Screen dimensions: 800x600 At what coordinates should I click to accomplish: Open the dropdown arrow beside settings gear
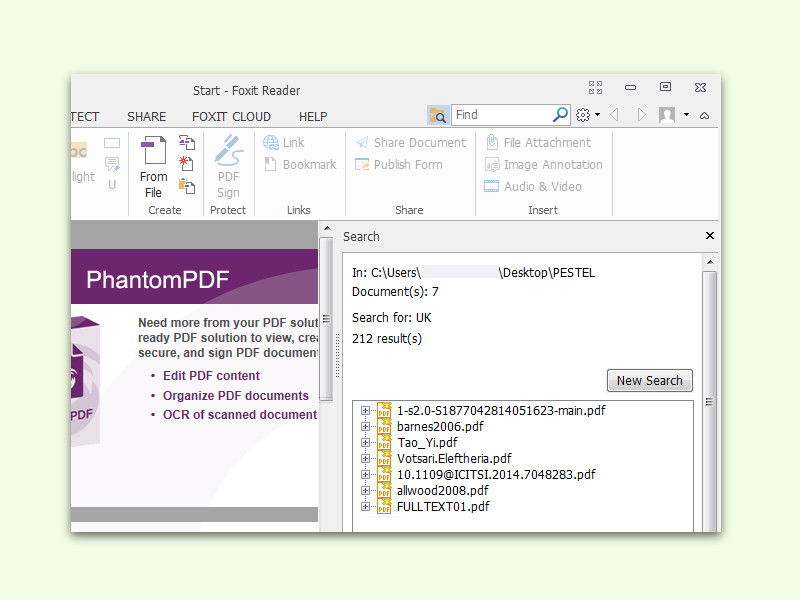(597, 115)
